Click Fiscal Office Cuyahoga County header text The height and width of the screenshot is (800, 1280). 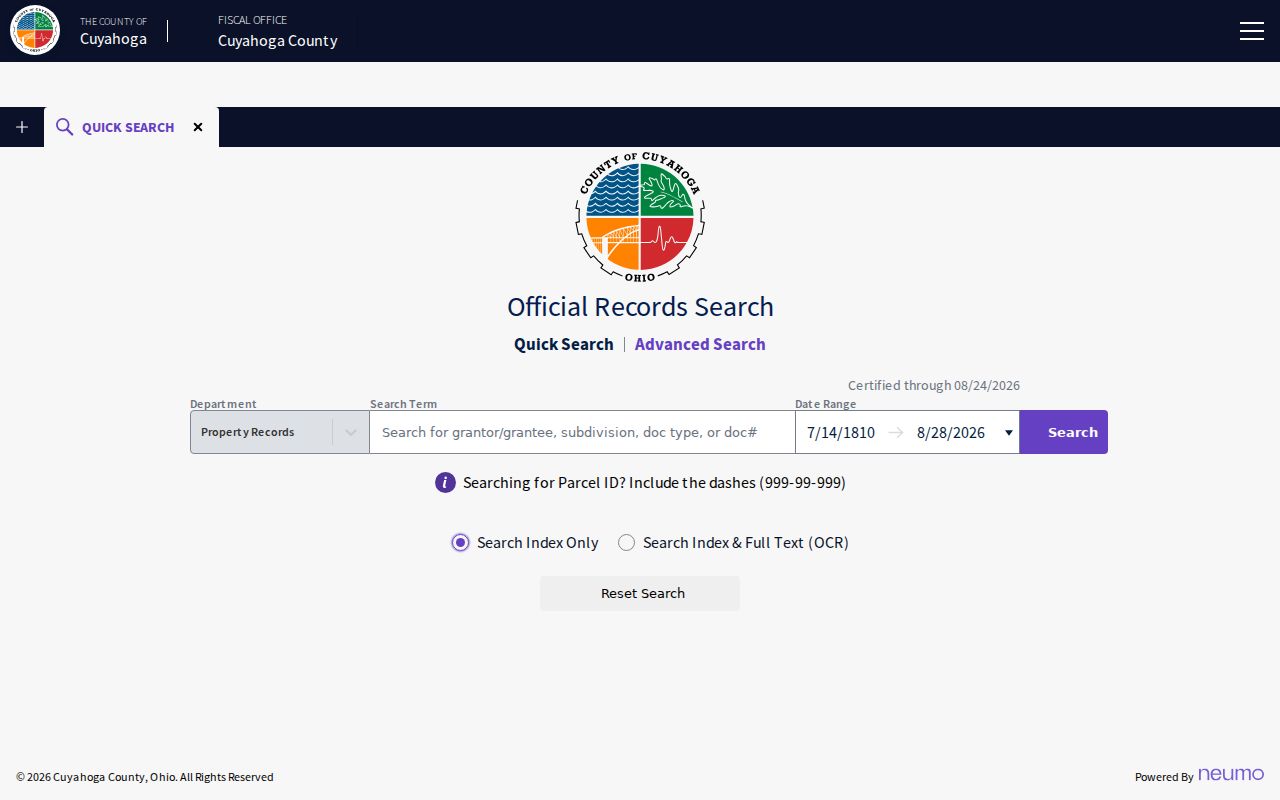click(278, 31)
